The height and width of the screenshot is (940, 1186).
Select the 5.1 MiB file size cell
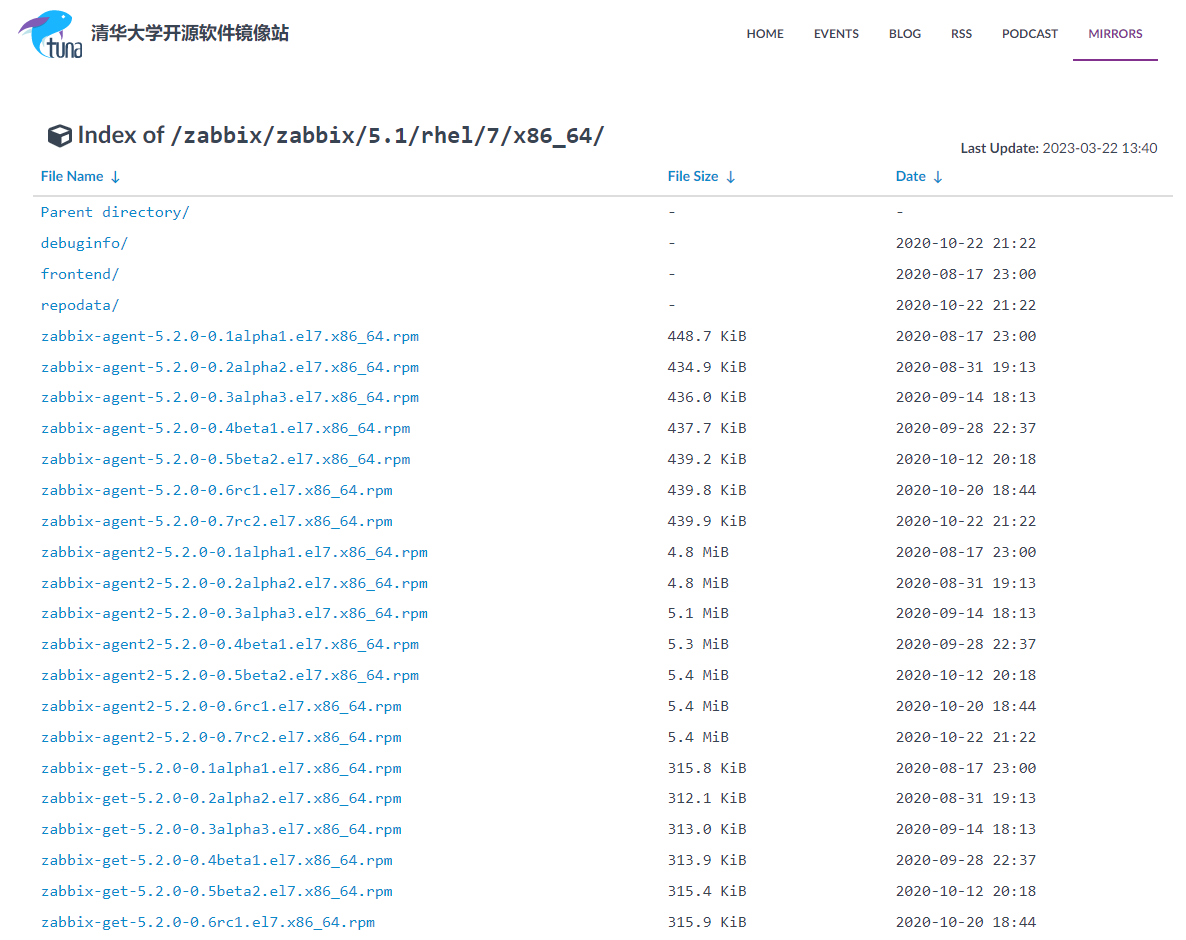698,614
